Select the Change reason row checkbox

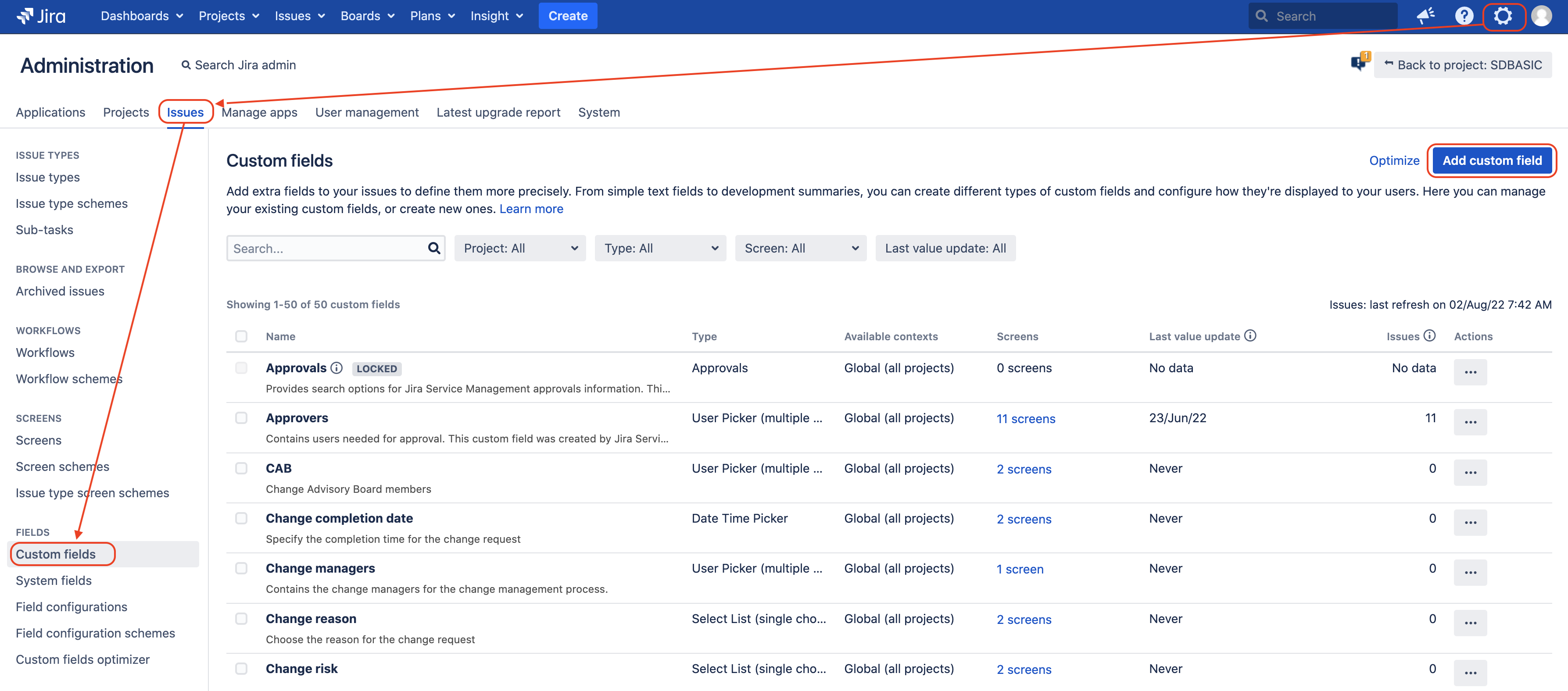[242, 619]
